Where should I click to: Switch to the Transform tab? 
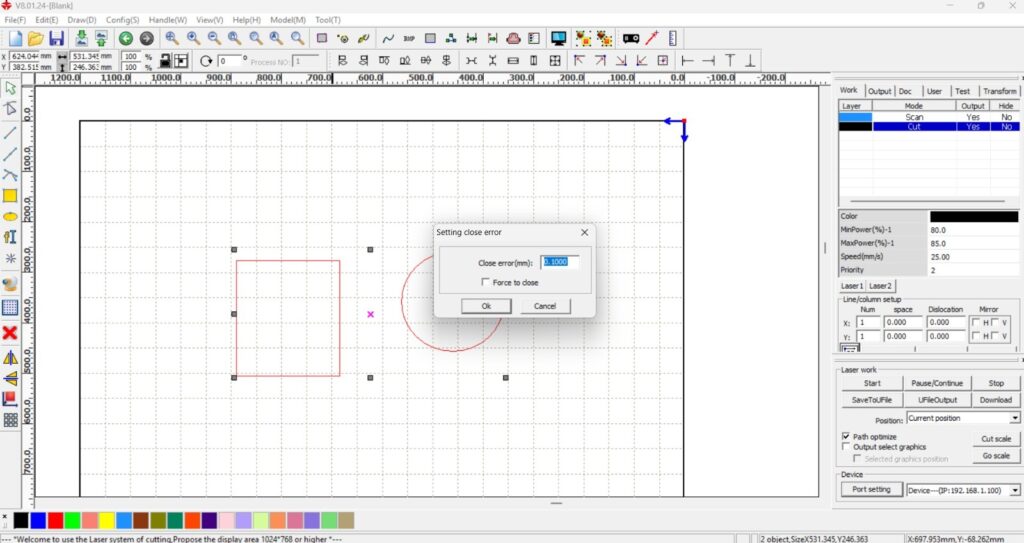click(x=999, y=91)
